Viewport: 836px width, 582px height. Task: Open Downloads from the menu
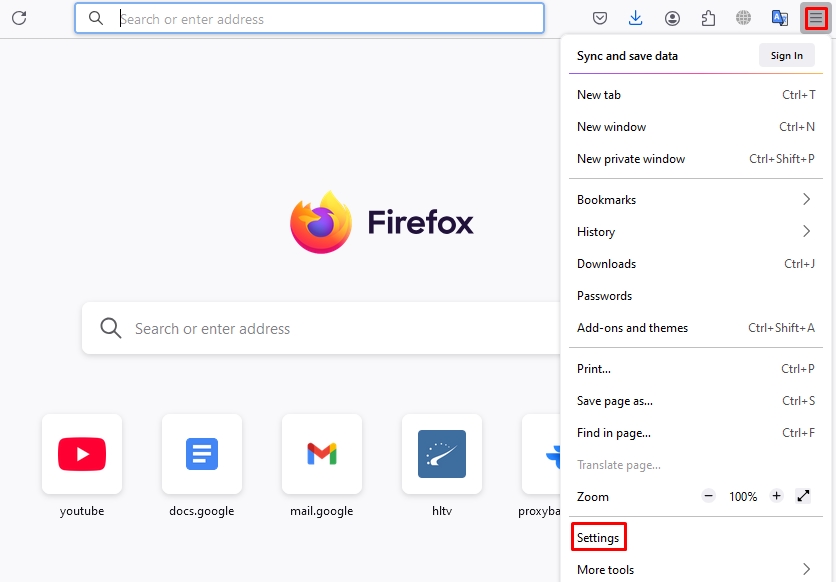[x=696, y=264]
